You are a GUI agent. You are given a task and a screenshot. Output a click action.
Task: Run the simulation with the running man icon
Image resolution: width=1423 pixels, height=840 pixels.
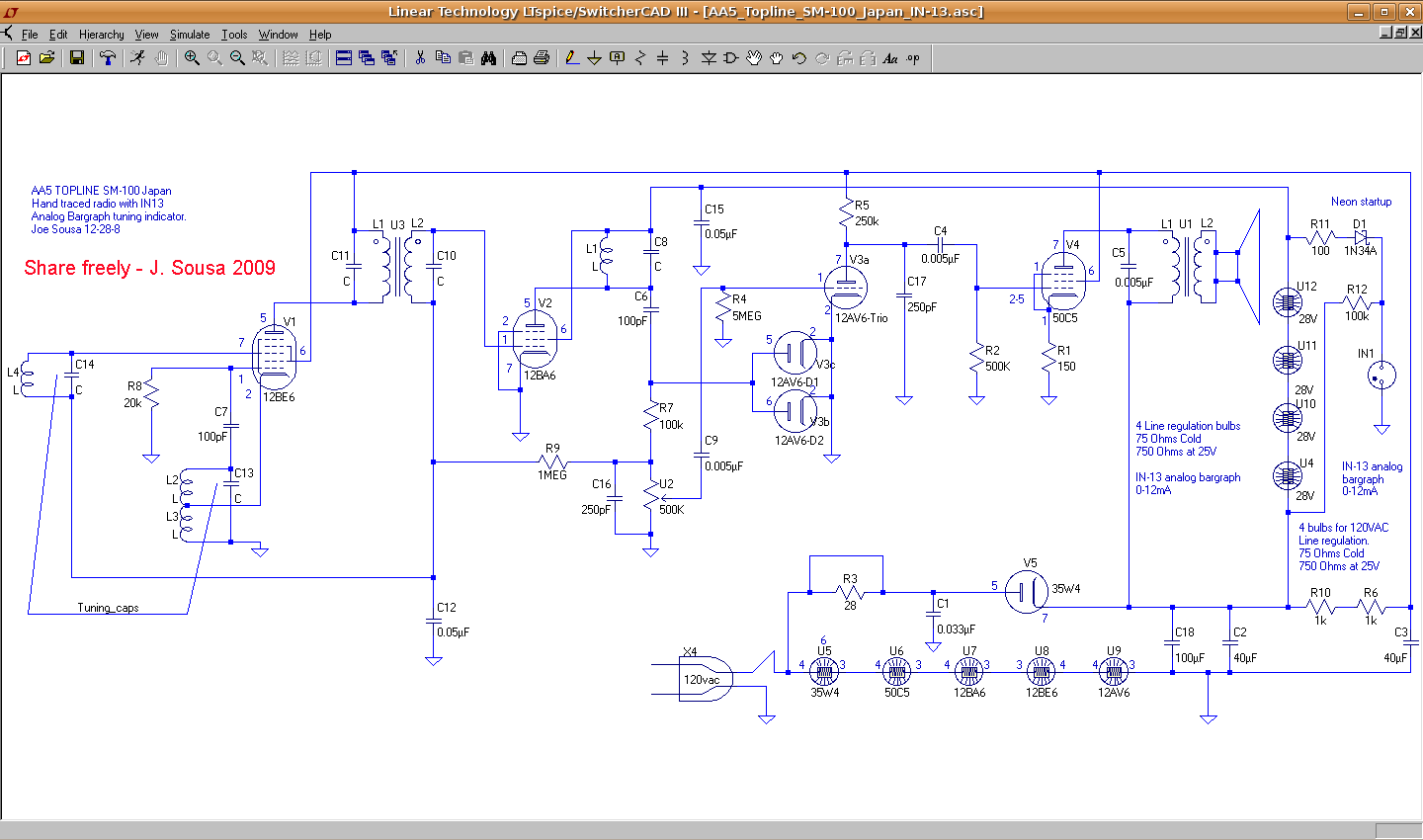(137, 58)
